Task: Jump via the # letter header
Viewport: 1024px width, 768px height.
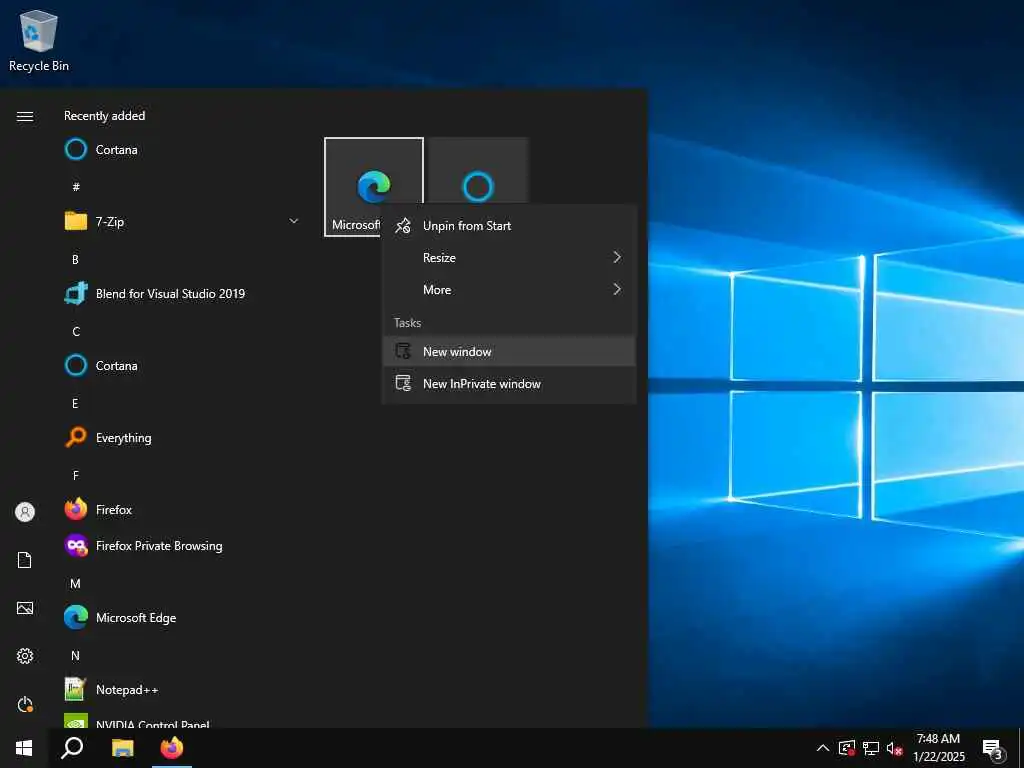Action: click(76, 187)
